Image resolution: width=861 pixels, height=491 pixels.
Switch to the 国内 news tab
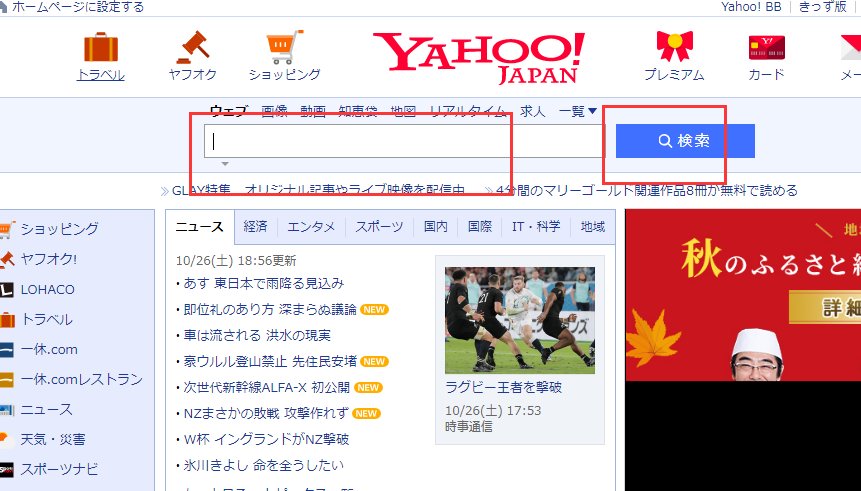435,227
